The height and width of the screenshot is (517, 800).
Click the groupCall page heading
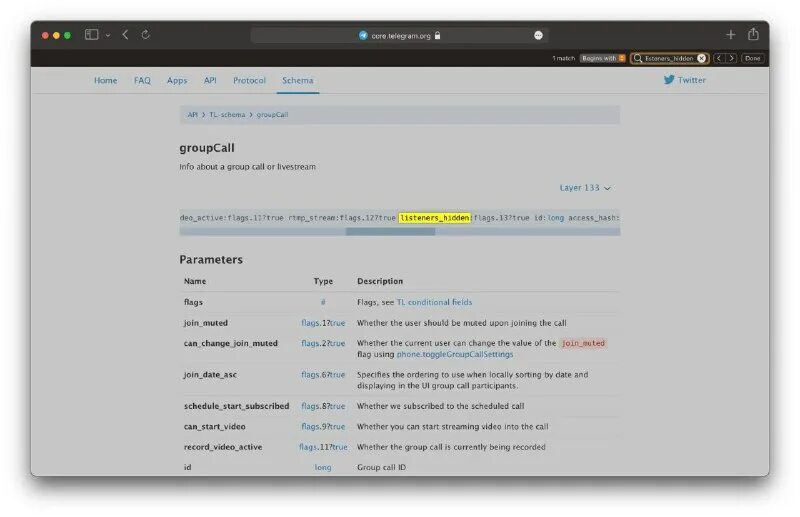(x=207, y=148)
